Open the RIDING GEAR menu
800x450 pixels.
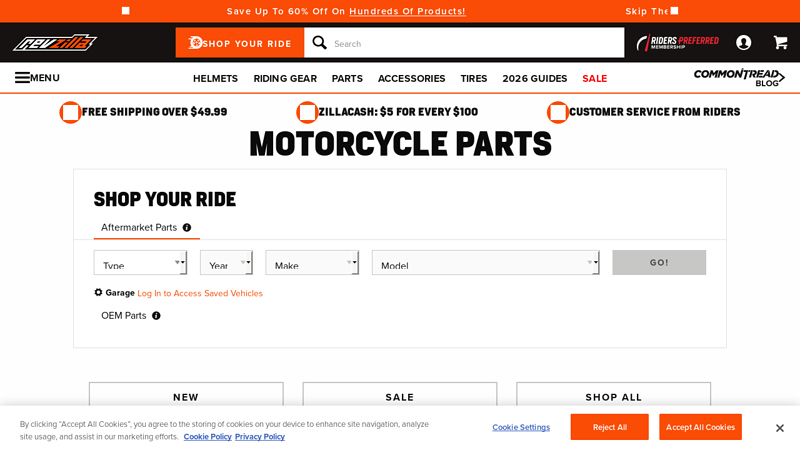point(285,79)
